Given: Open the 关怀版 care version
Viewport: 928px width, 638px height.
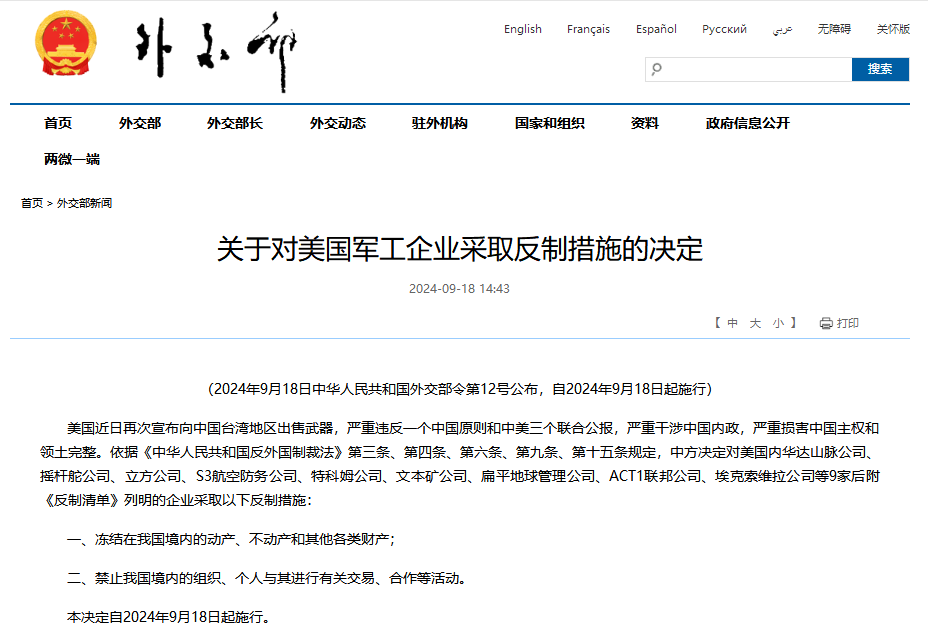Looking at the screenshot, I should 893,29.
